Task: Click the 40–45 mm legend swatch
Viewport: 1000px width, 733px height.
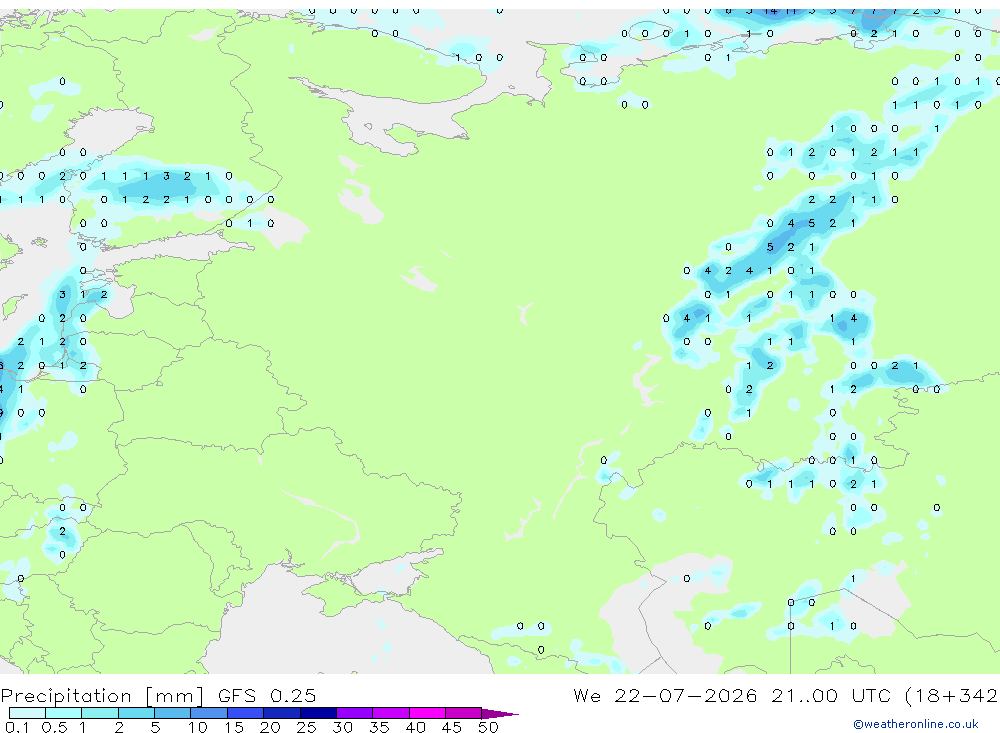Action: click(427, 713)
